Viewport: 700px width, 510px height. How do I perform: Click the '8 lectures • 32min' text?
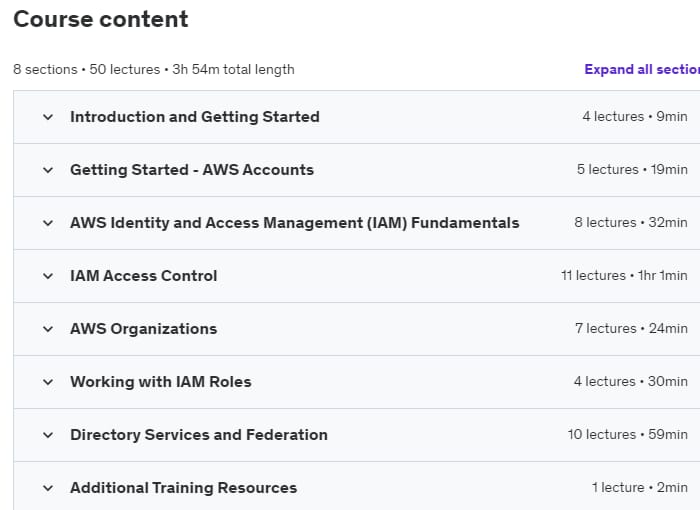click(x=631, y=222)
